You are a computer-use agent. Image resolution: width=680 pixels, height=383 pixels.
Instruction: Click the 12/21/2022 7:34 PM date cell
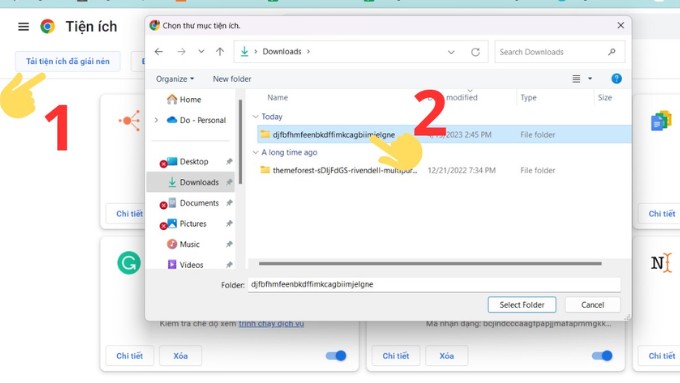coord(461,170)
